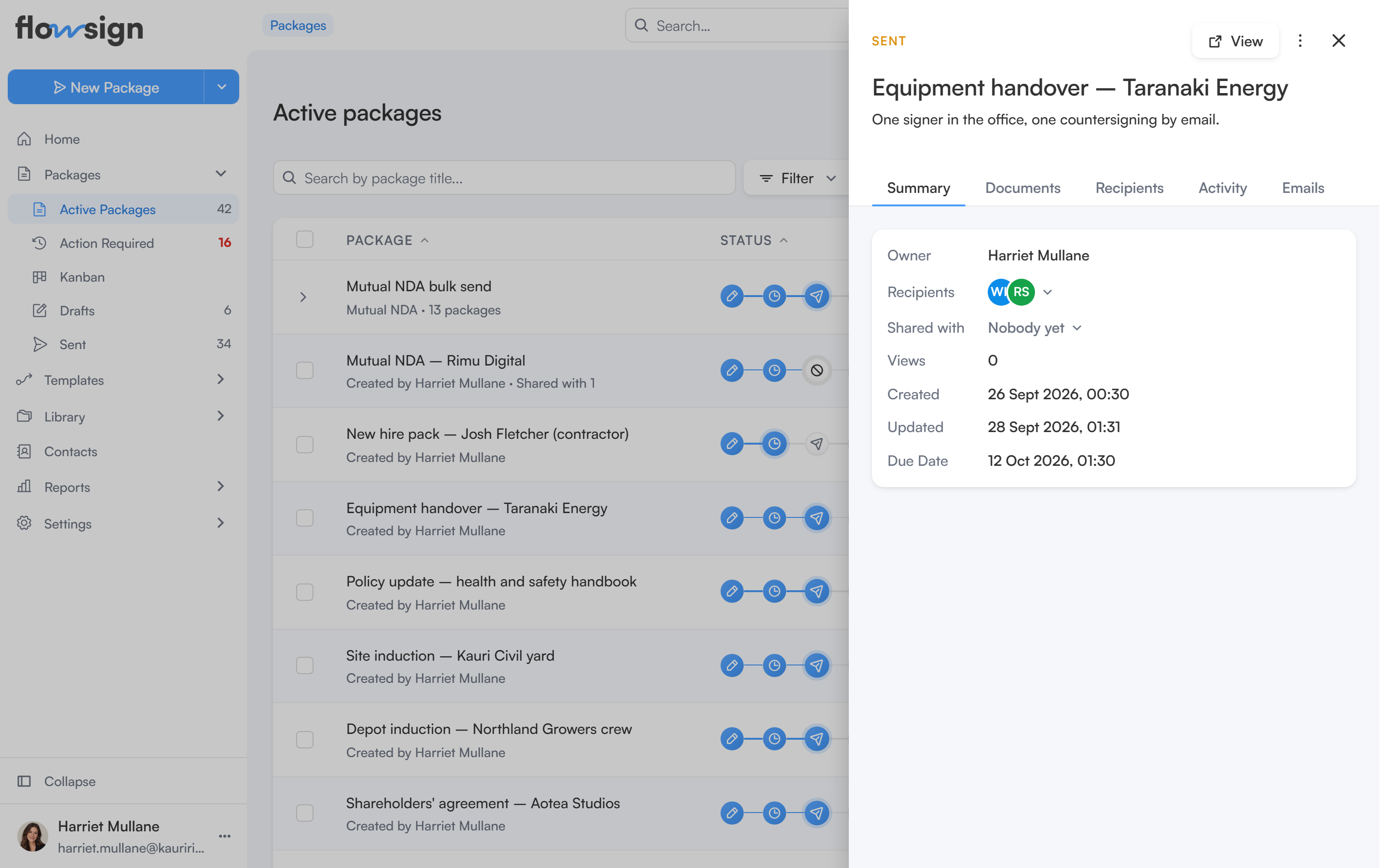
Task: Open the Kanban board view
Action: pyautogui.click(x=123, y=277)
